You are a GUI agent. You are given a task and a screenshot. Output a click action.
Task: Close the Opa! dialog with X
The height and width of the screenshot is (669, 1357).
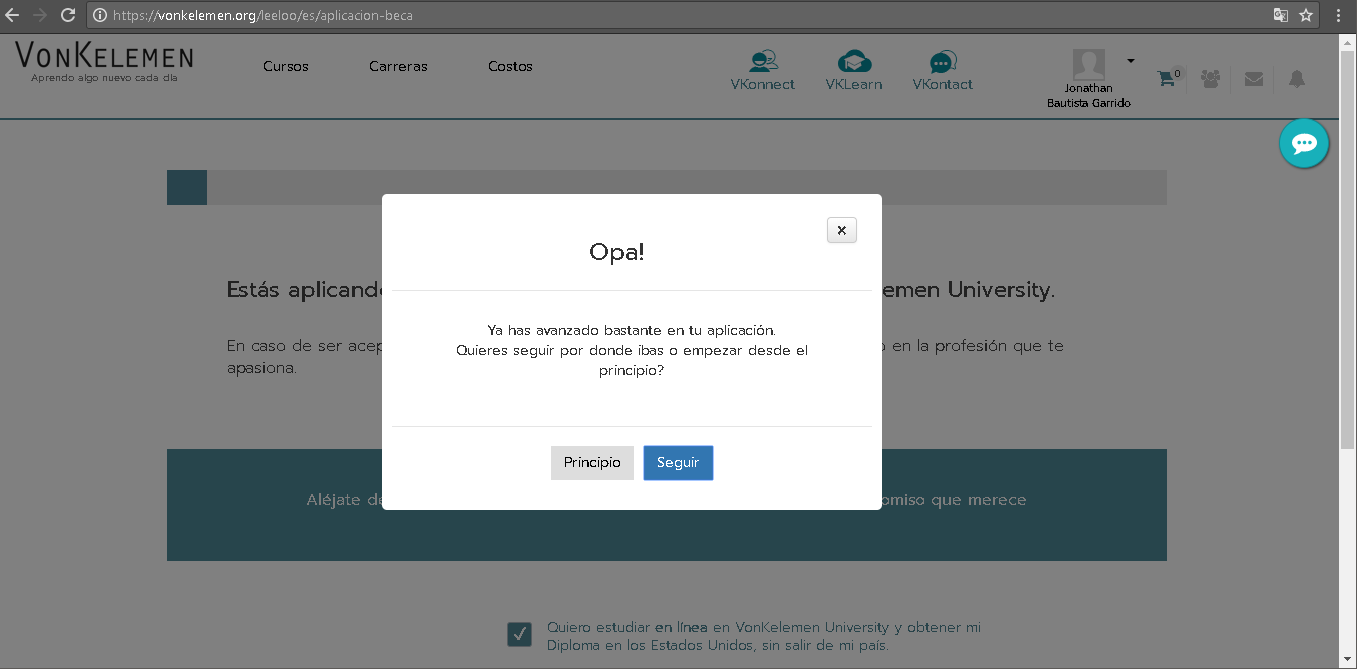[x=841, y=231]
